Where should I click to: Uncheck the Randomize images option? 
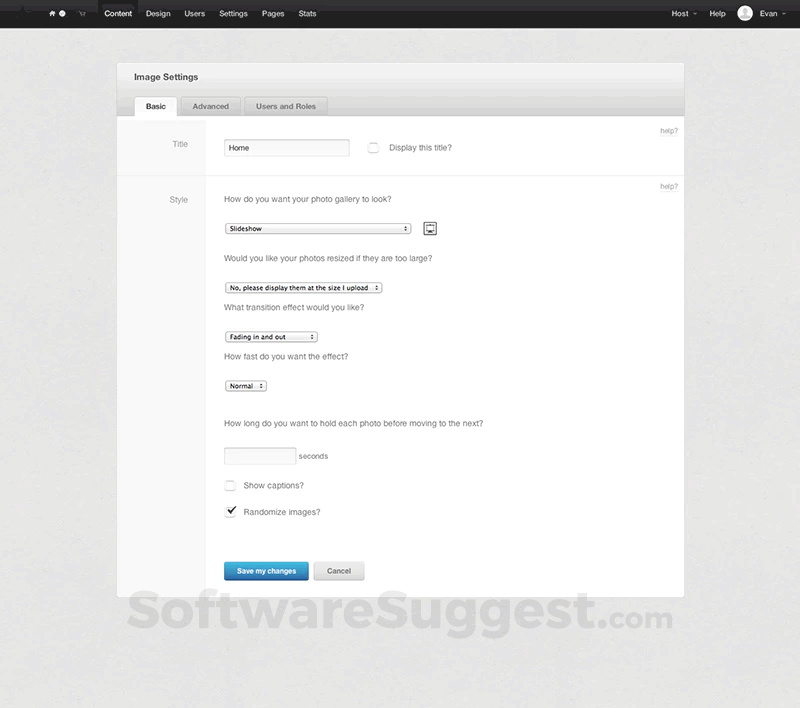(229, 511)
